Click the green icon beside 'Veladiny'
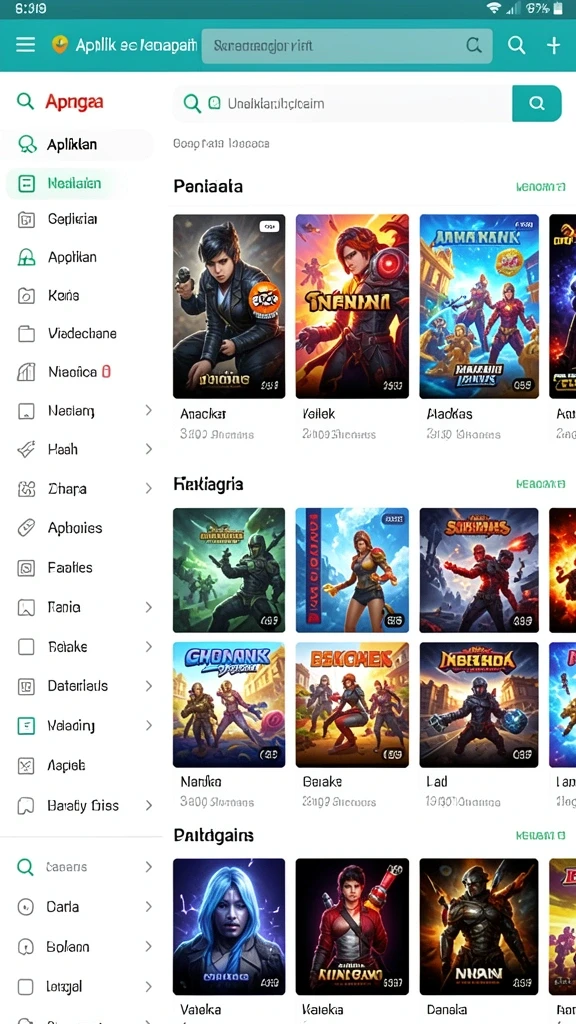This screenshot has height=1024, width=576. [x=25, y=726]
